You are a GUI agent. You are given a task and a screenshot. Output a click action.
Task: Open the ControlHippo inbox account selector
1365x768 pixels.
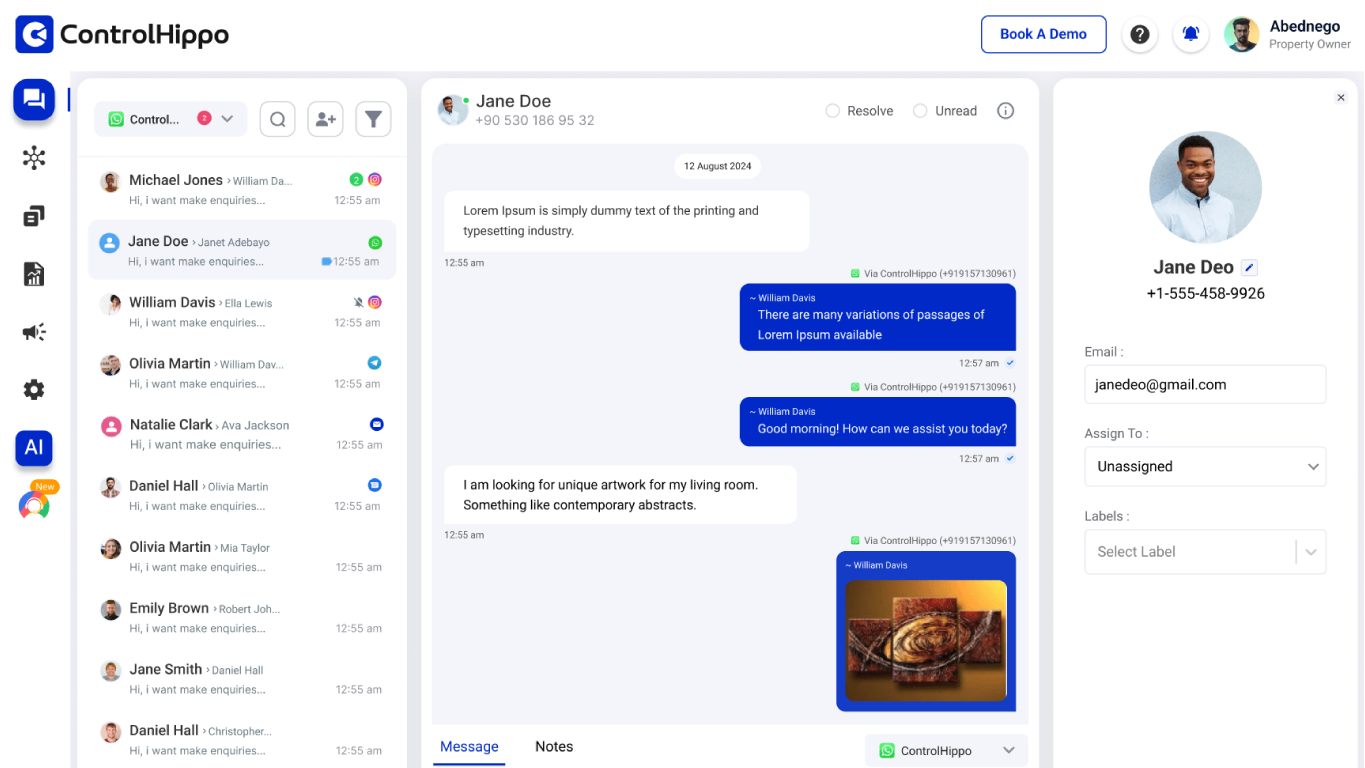pos(170,119)
